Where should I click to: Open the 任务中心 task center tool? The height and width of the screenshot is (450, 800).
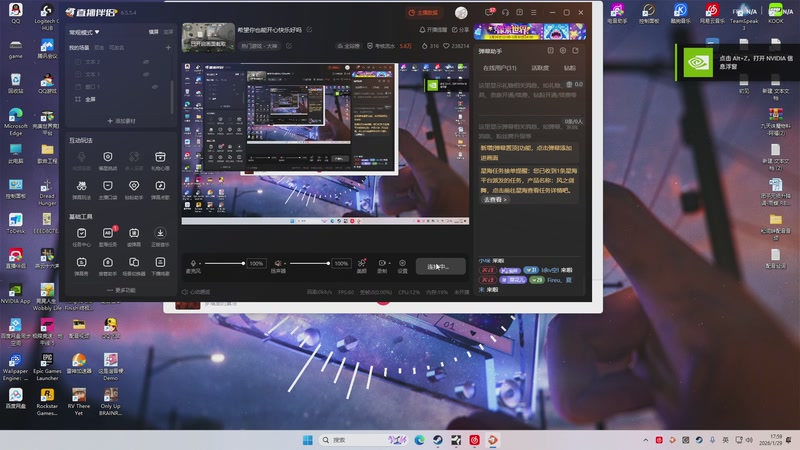click(81, 237)
